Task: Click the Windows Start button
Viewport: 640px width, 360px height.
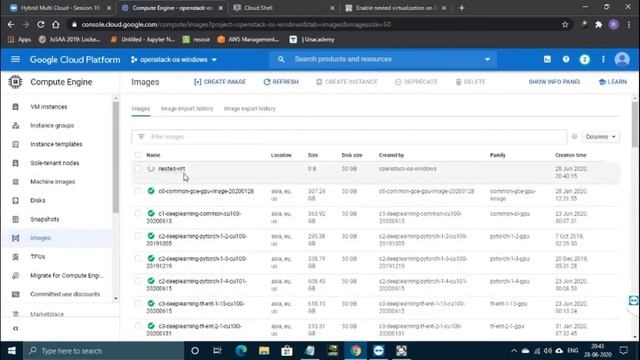Action: point(12,351)
